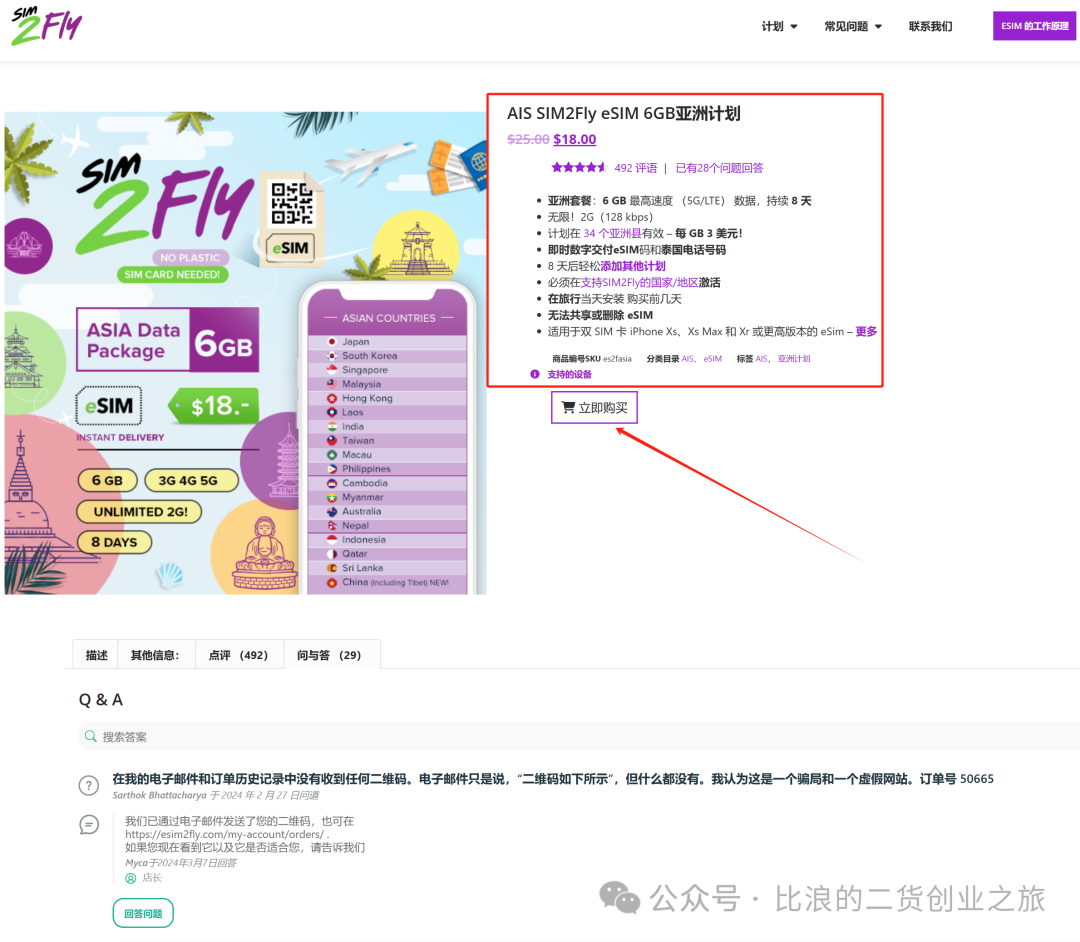Image resolution: width=1080 pixels, height=942 pixels.
Task: Switch to the 描述 tab
Action: click(96, 655)
